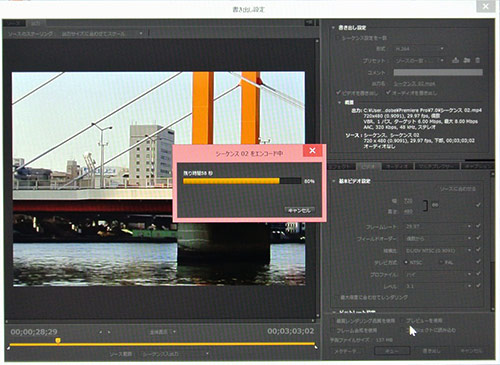Open the Source Scaling dropdown
The image size is (500, 365).
pyautogui.click(x=101, y=34)
